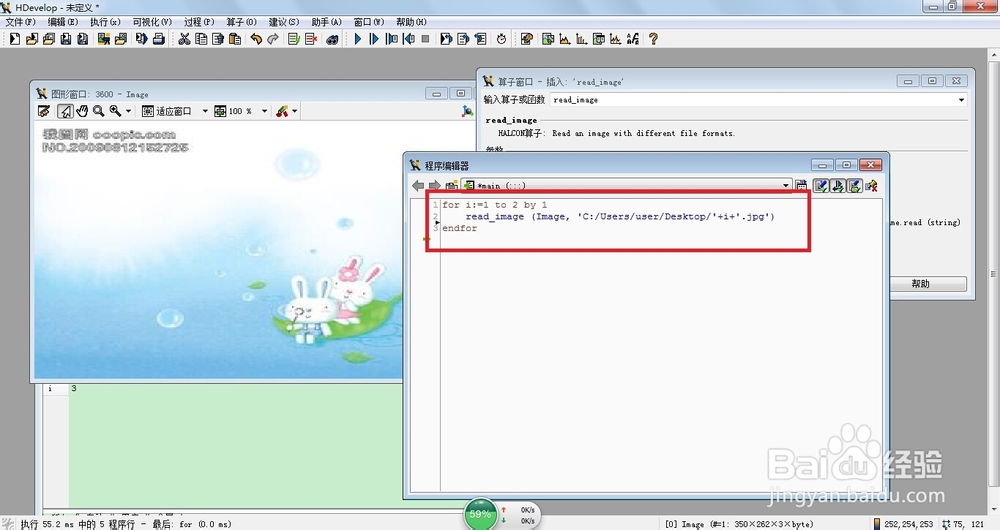
Task: Open the 建议(S) menu
Action: pos(284,22)
